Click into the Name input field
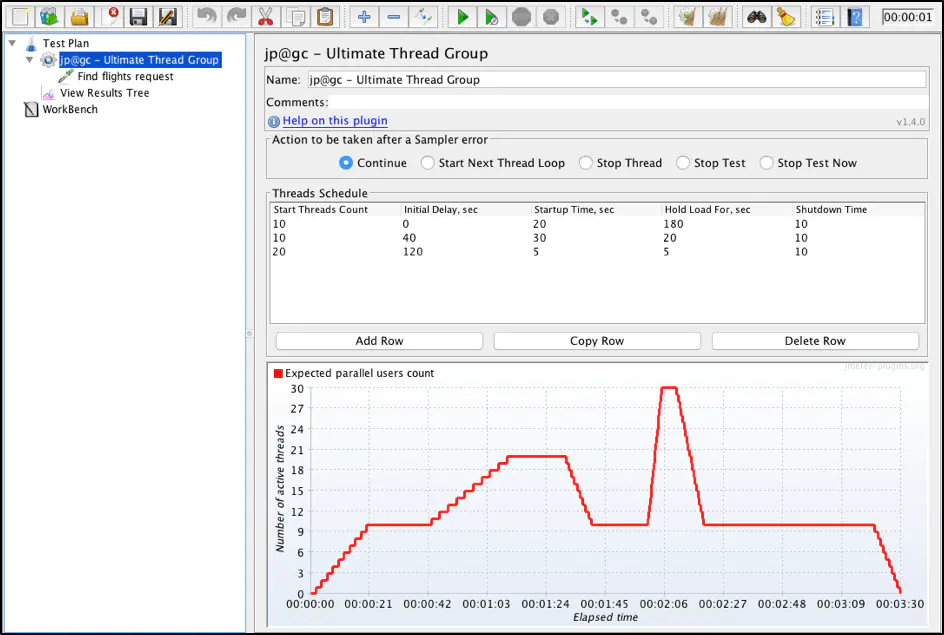The image size is (944, 635). 616,79
